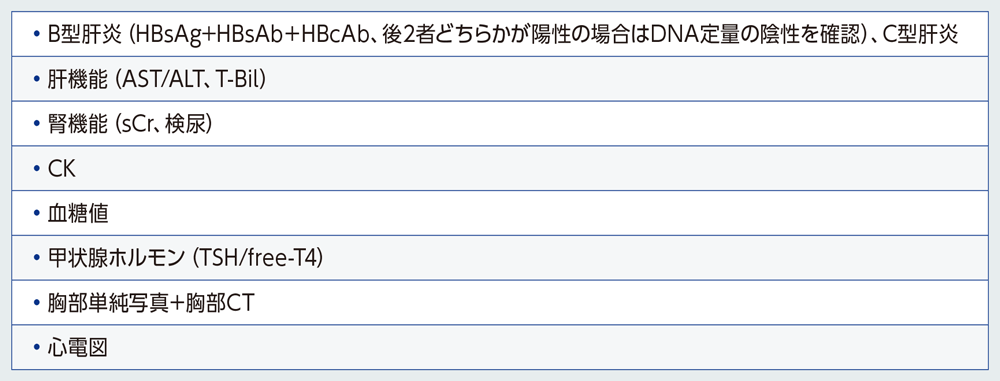
Task: Select the 腎機能 (sCr, 検尿) row
Action: pyautogui.click(x=500, y=124)
